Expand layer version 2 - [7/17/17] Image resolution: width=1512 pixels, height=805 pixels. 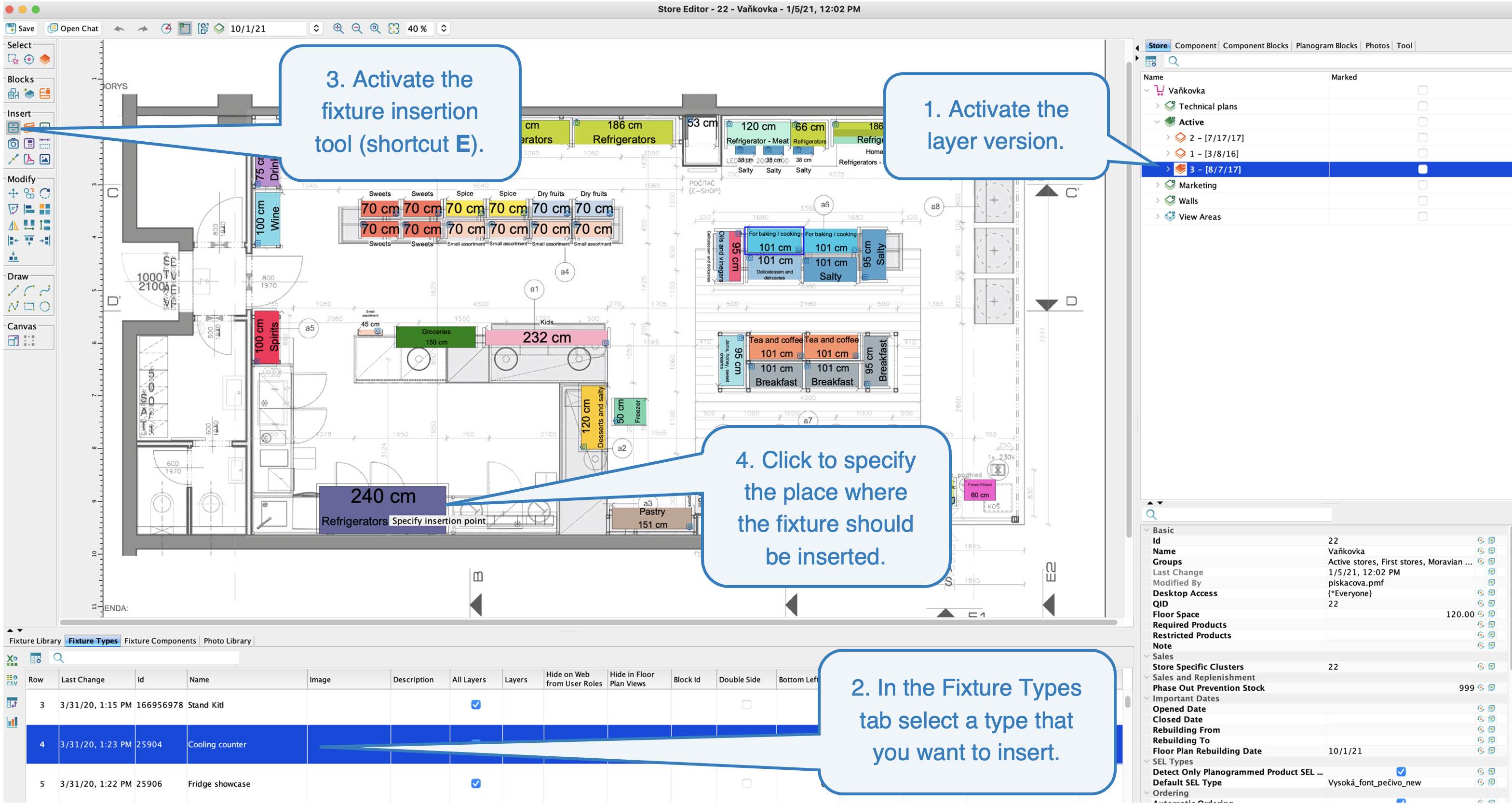tap(1168, 138)
